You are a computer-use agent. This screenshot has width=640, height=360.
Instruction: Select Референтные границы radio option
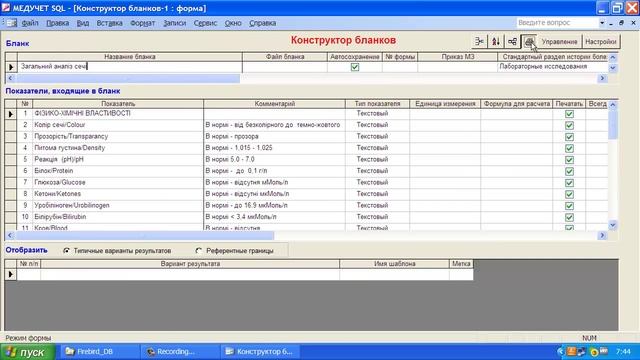[199, 251]
